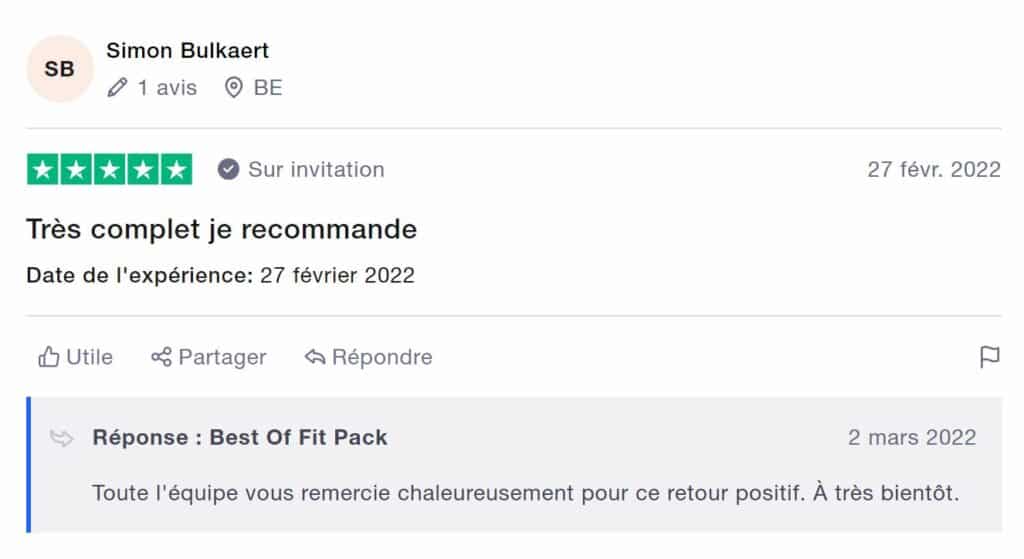Click the thumbs-up icon
Viewport: 1024px width, 559px height.
coord(48,357)
